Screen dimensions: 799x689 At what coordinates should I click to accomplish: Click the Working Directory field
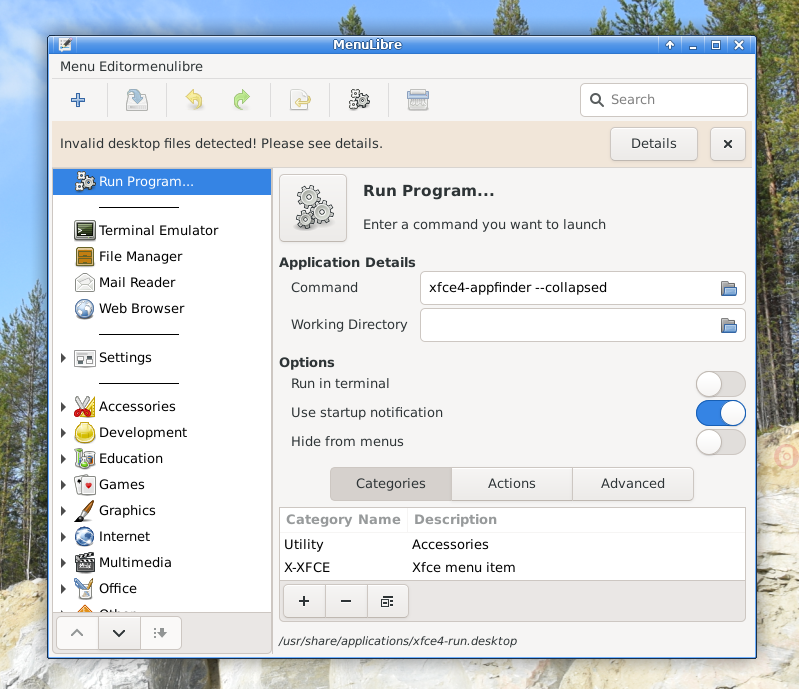tap(582, 325)
